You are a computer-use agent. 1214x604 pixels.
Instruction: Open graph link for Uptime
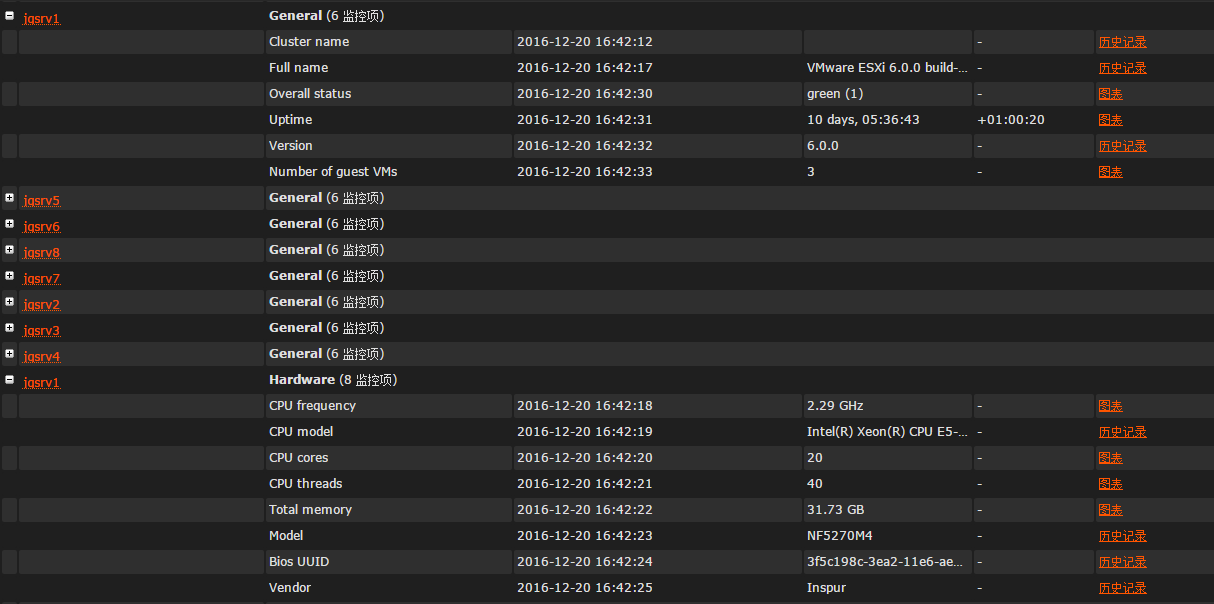point(1110,120)
